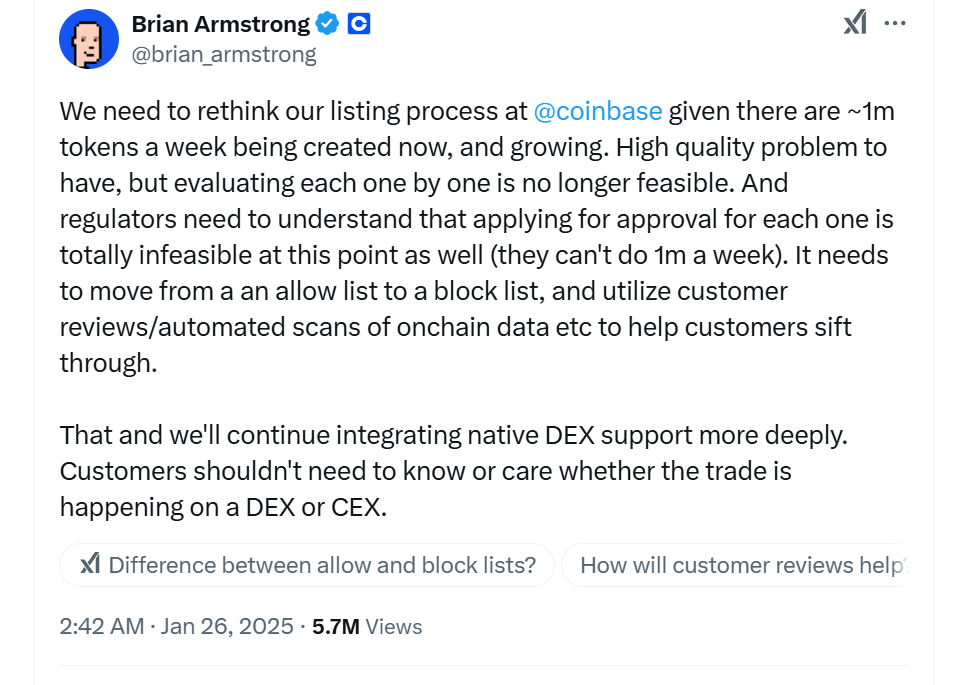961x685 pixels.
Task: Click the 2:42 AM post time
Action: 102,627
